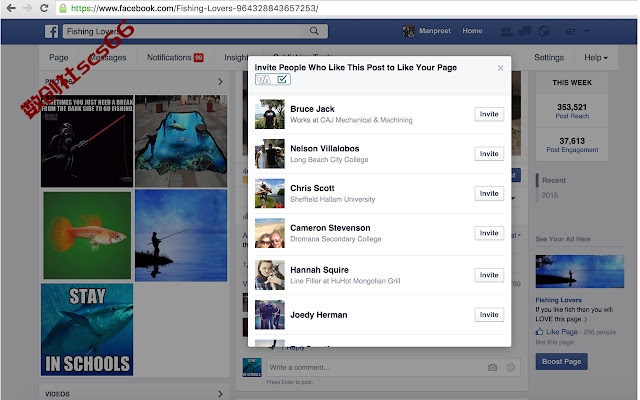Image resolution: width=640 pixels, height=400 pixels.
Task: Invite Bruce Jack to like page
Action: [489, 114]
